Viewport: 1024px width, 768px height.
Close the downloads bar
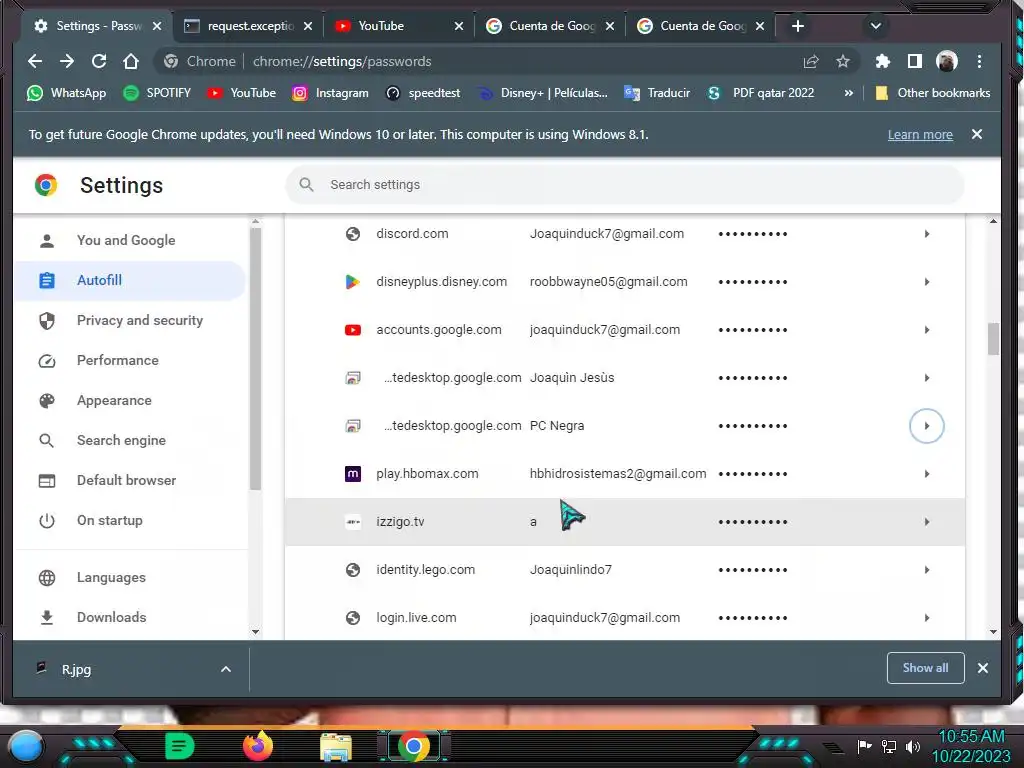click(x=983, y=668)
